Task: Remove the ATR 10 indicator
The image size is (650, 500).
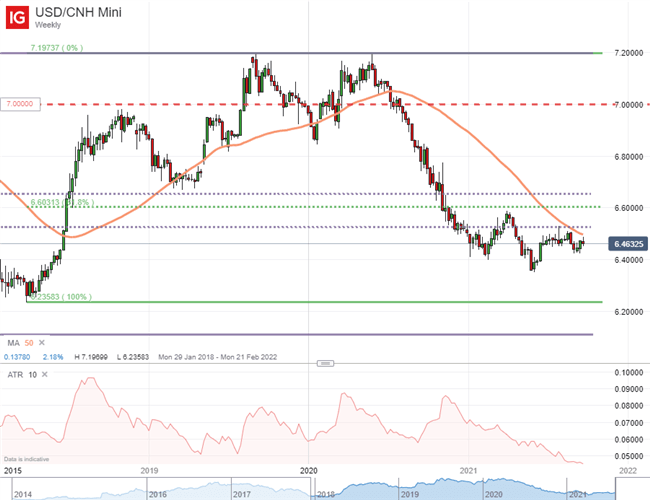Action: pyautogui.click(x=45, y=374)
